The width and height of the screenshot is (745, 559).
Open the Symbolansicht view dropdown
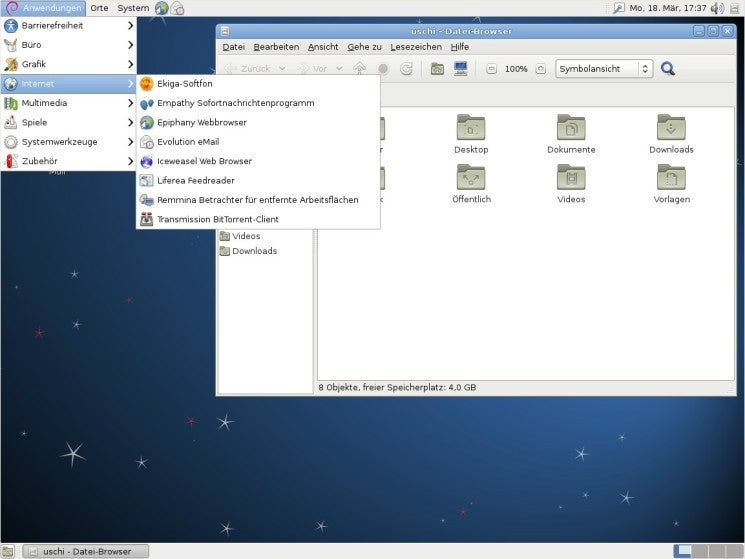coord(604,69)
